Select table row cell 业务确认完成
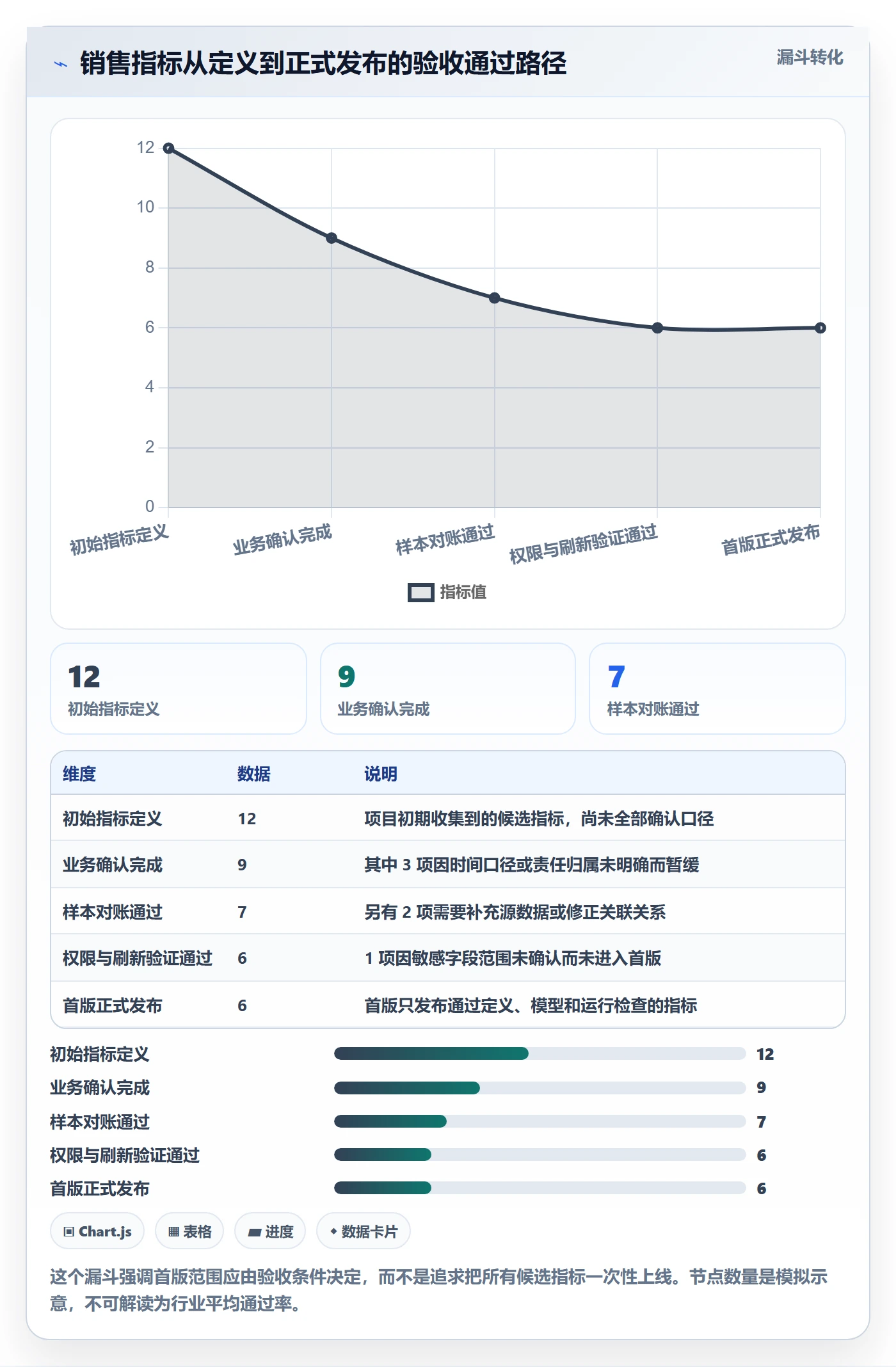This screenshot has width=896, height=1367. [112, 865]
